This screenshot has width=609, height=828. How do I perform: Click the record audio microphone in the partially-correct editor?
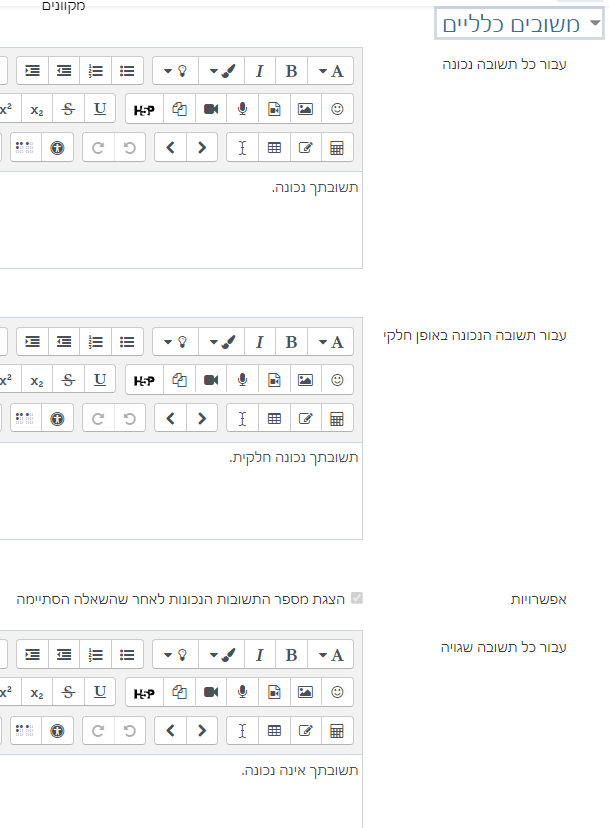[x=242, y=380]
